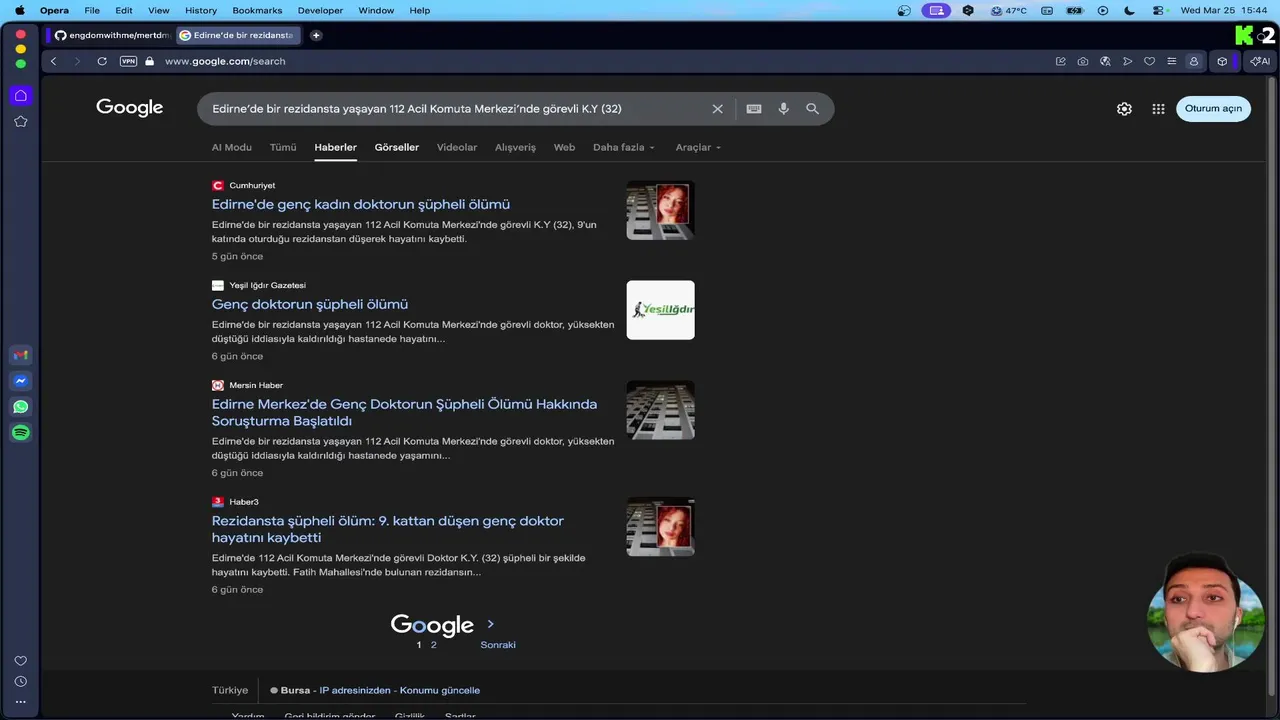Open WhatsApp in the Opera sidebar
The image size is (1280, 720).
(20, 407)
